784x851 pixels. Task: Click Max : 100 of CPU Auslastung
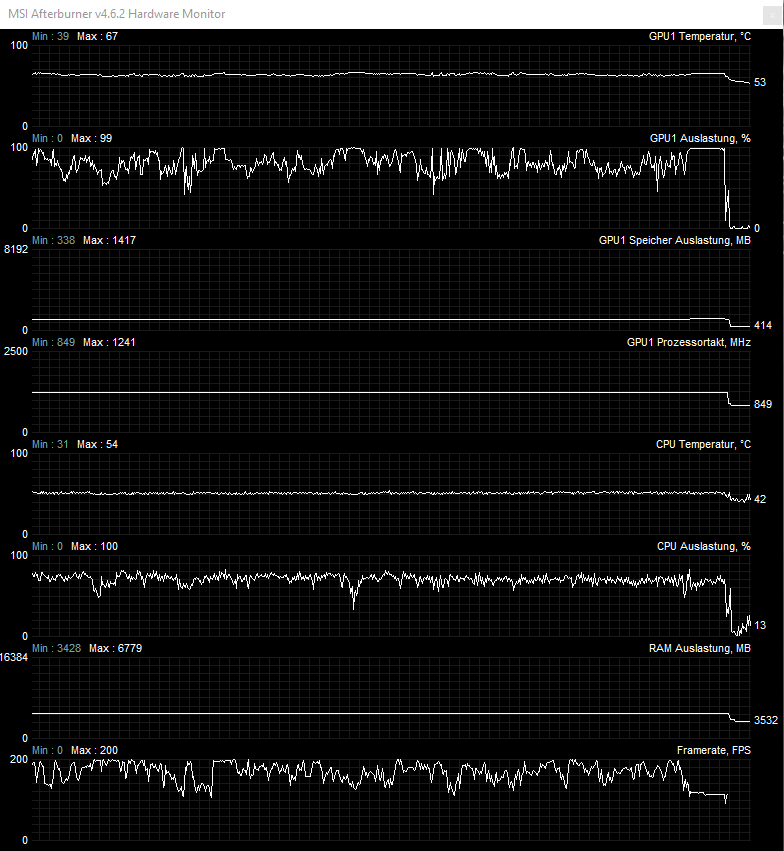pyautogui.click(x=94, y=547)
